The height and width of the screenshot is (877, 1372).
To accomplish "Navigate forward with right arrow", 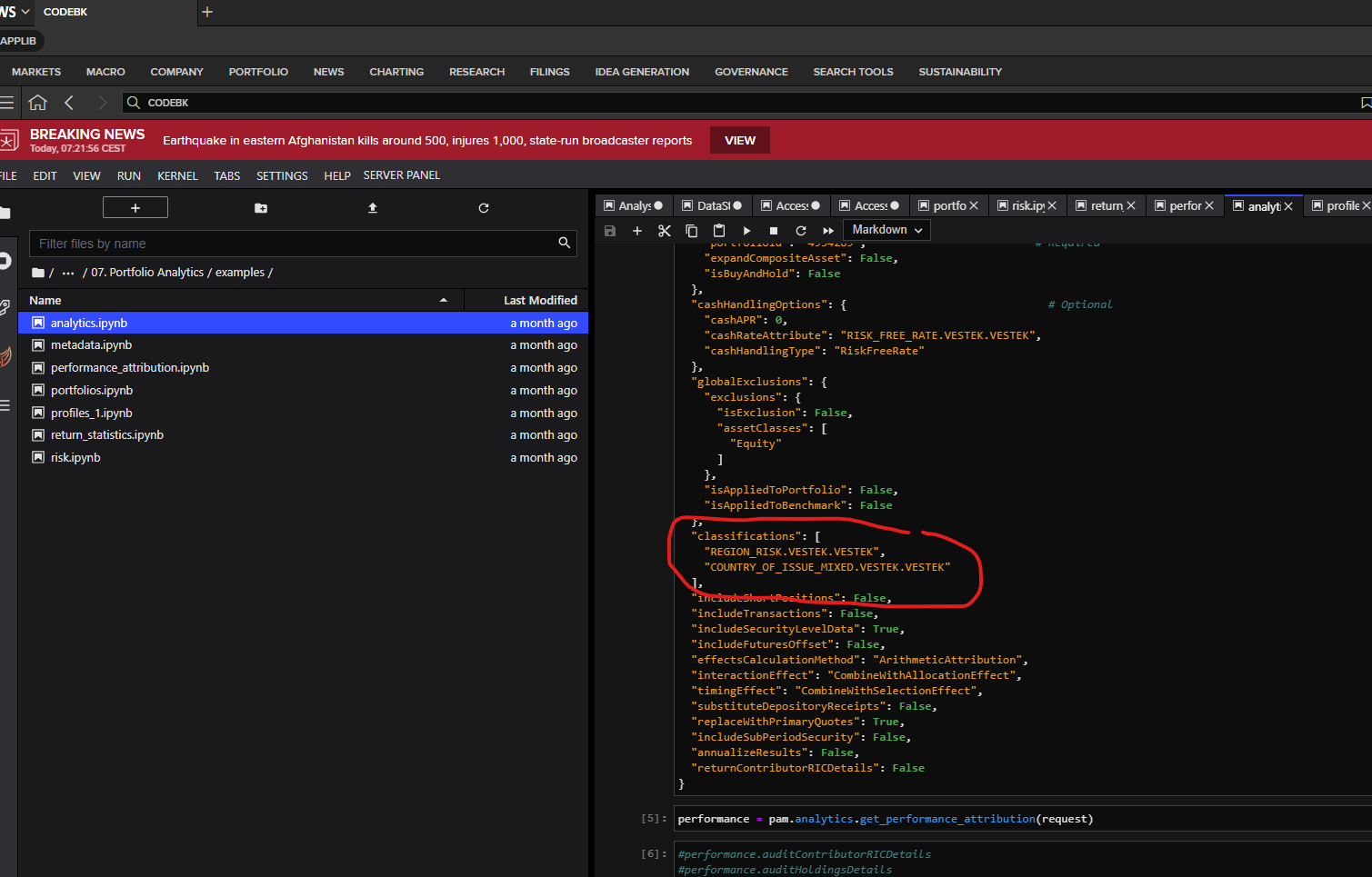I will pos(102,103).
